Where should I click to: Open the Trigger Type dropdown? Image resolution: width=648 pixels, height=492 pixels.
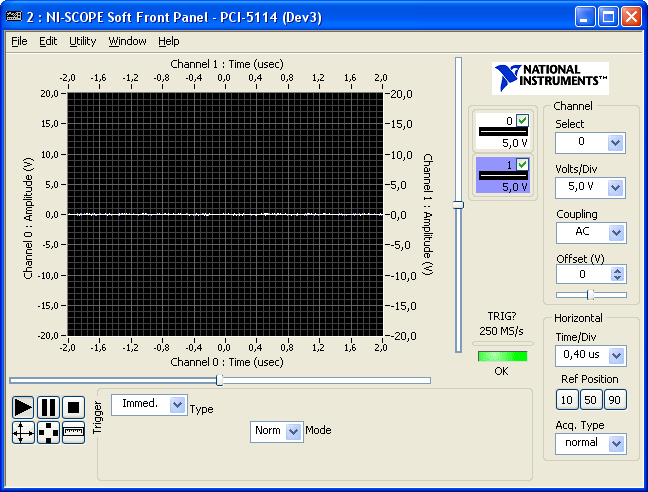pyautogui.click(x=177, y=405)
